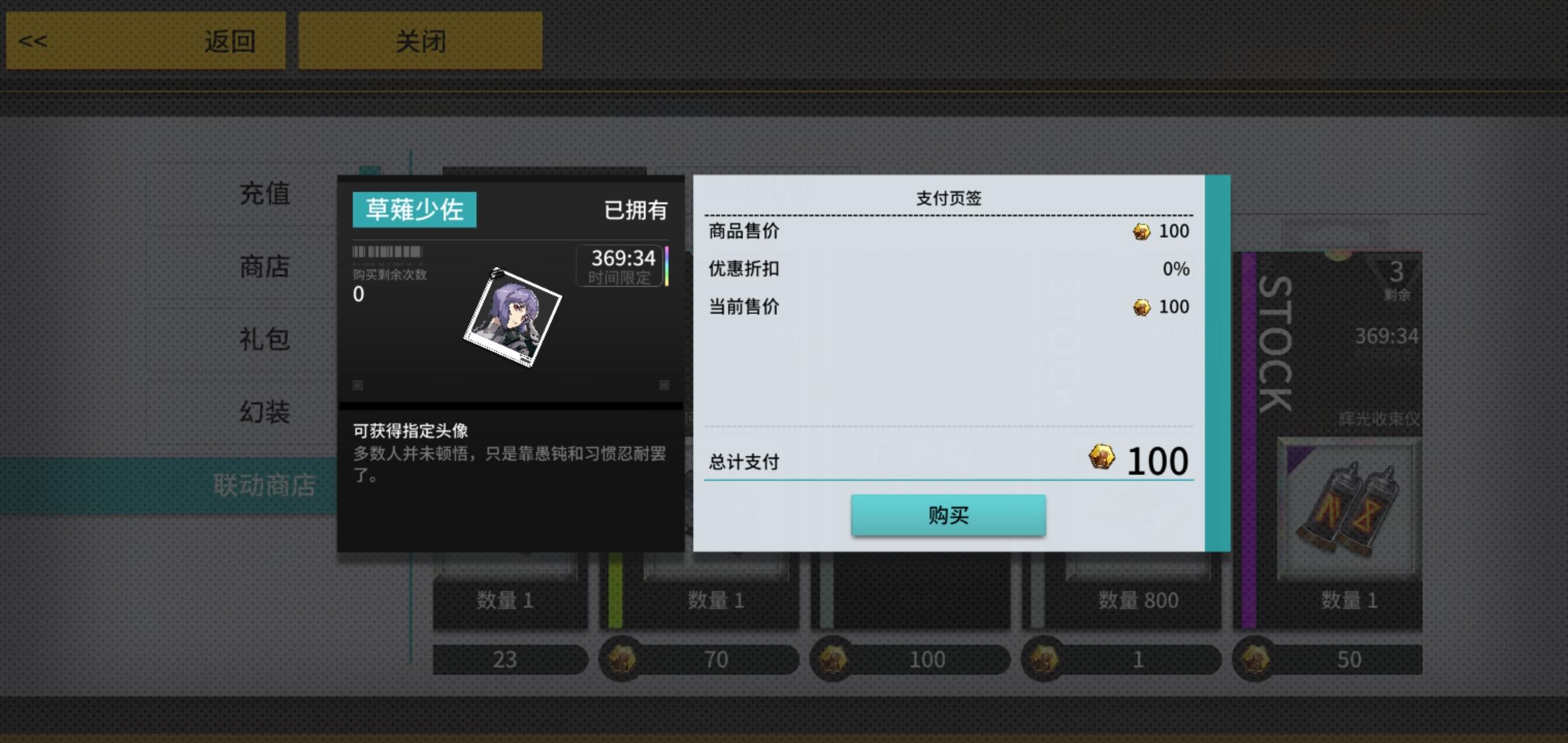Select the 辉光收束仪 tube item icon
This screenshot has width=1568, height=743.
1348,509
